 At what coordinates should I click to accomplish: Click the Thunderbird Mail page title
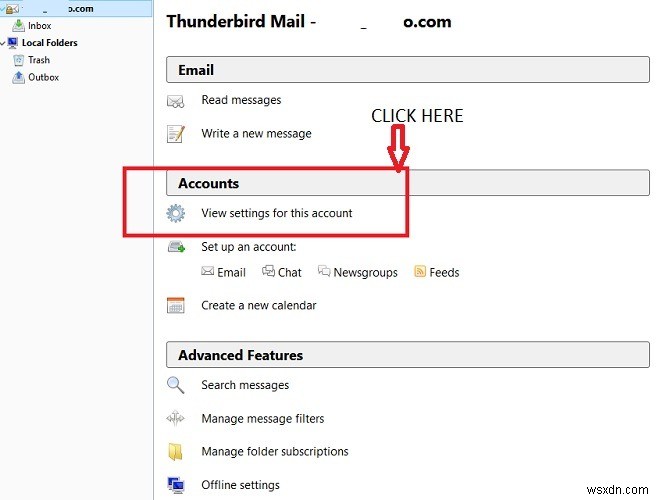(x=309, y=21)
